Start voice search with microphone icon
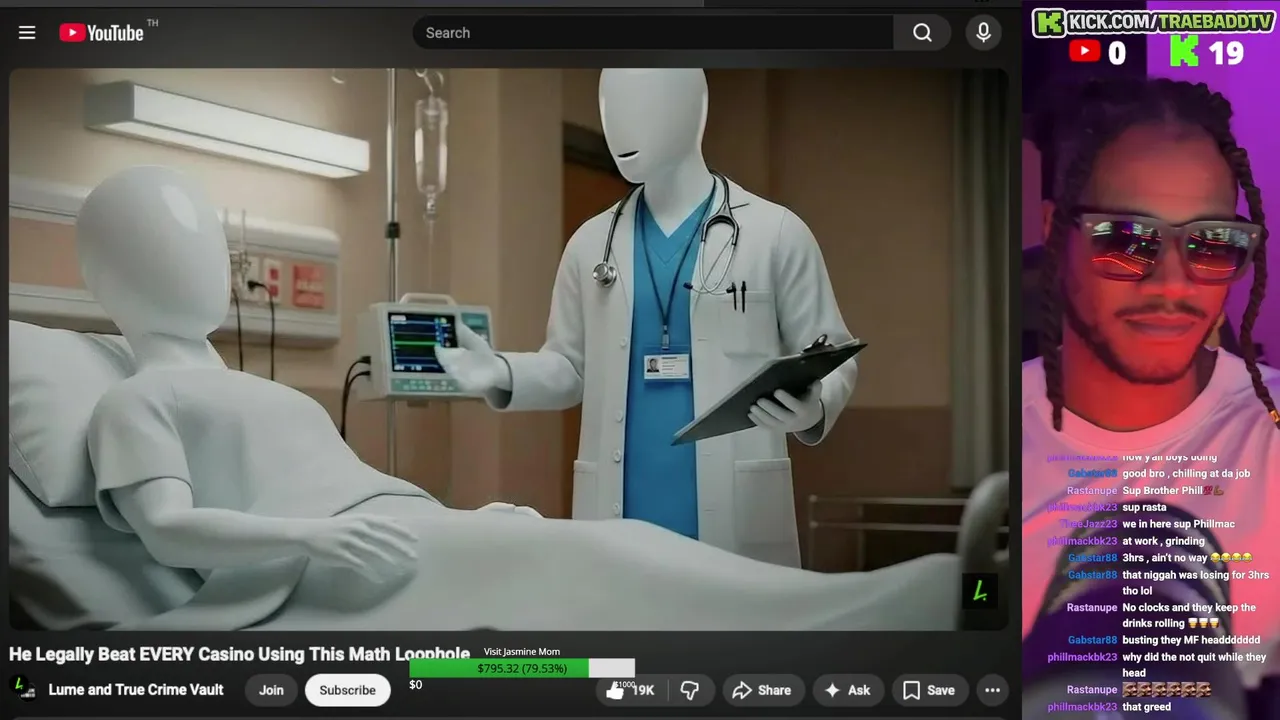Viewport: 1280px width, 720px height. (984, 33)
